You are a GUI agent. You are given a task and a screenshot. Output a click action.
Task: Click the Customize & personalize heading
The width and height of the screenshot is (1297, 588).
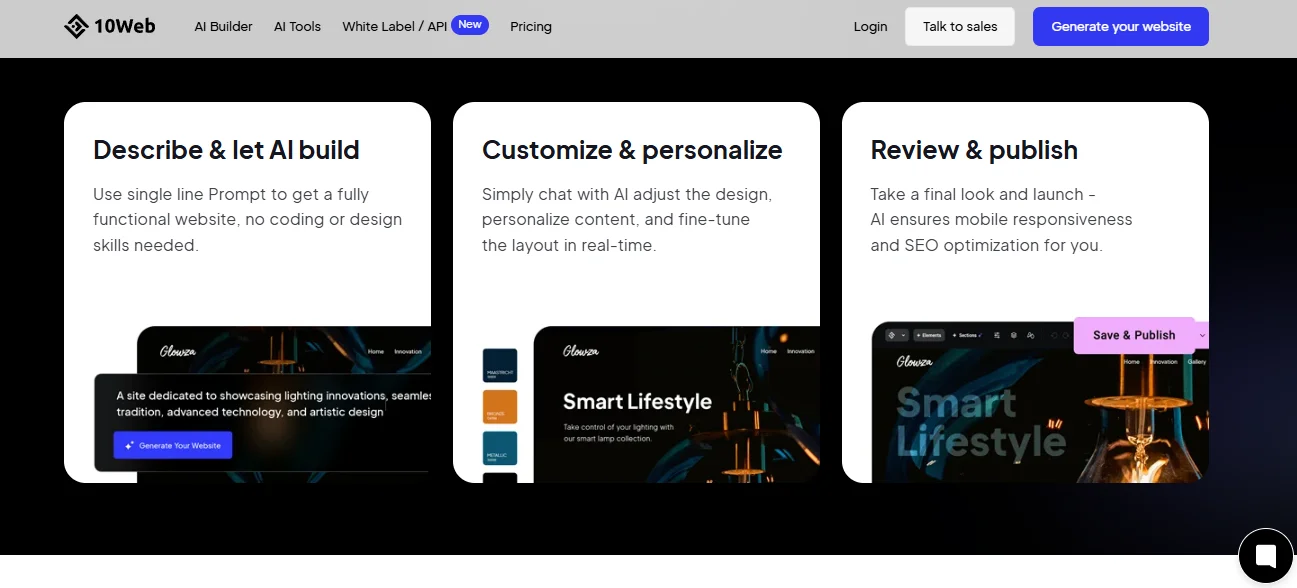[x=632, y=150]
